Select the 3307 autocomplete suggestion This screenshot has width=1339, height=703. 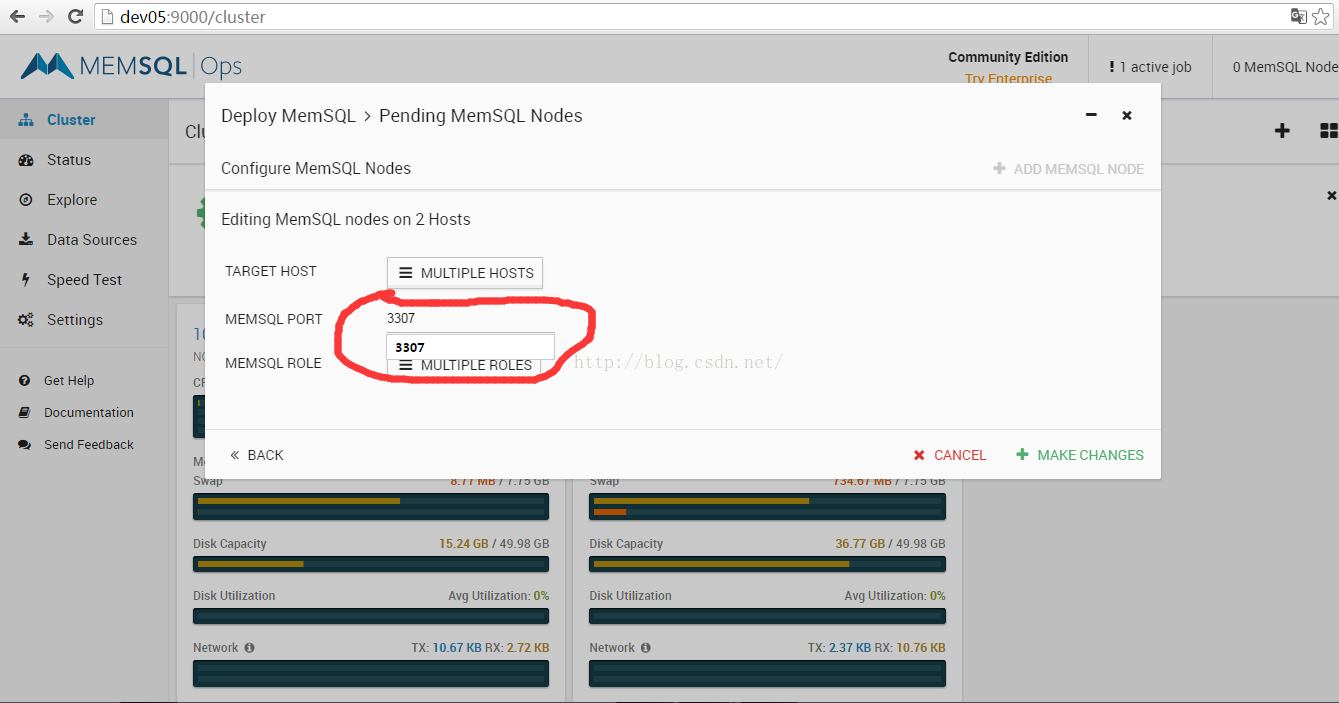pos(470,346)
